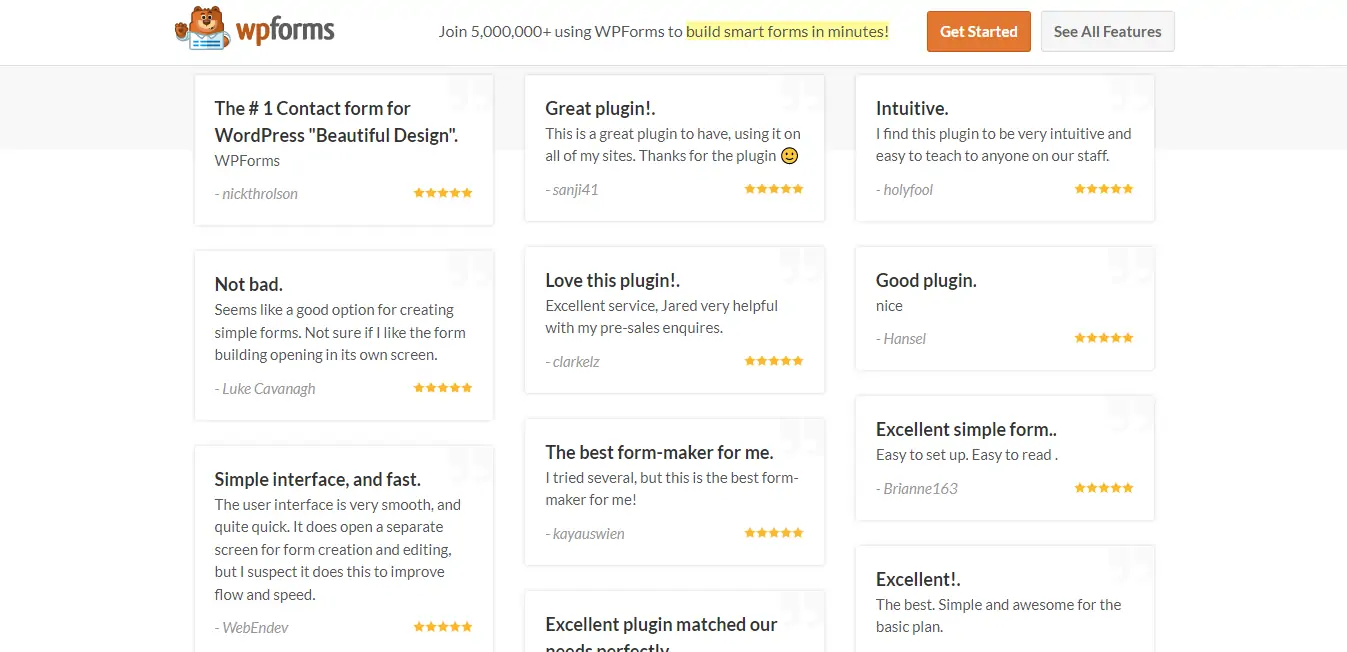The height and width of the screenshot is (652, 1347).
Task: Click star rating on sanji41's review
Action: coord(774,189)
